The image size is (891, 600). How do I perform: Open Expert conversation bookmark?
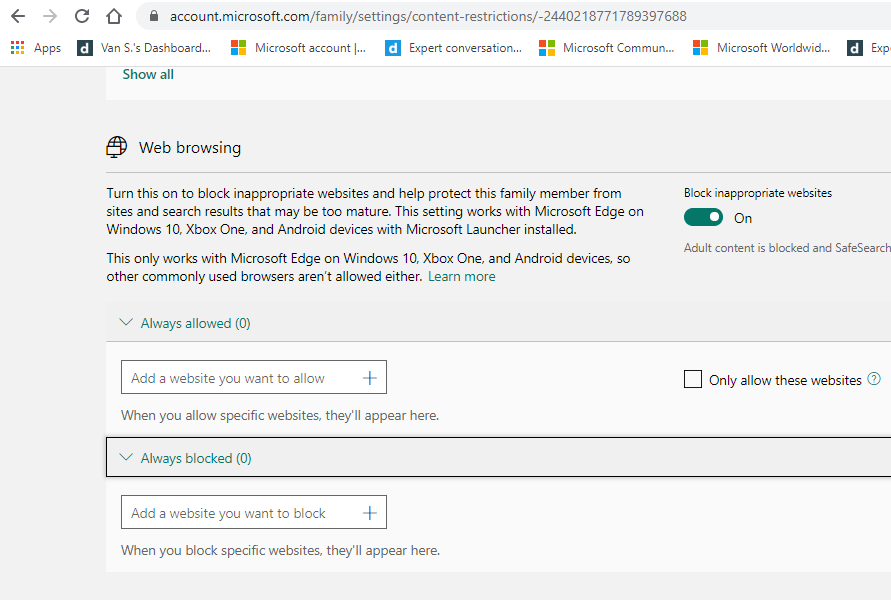tap(453, 48)
